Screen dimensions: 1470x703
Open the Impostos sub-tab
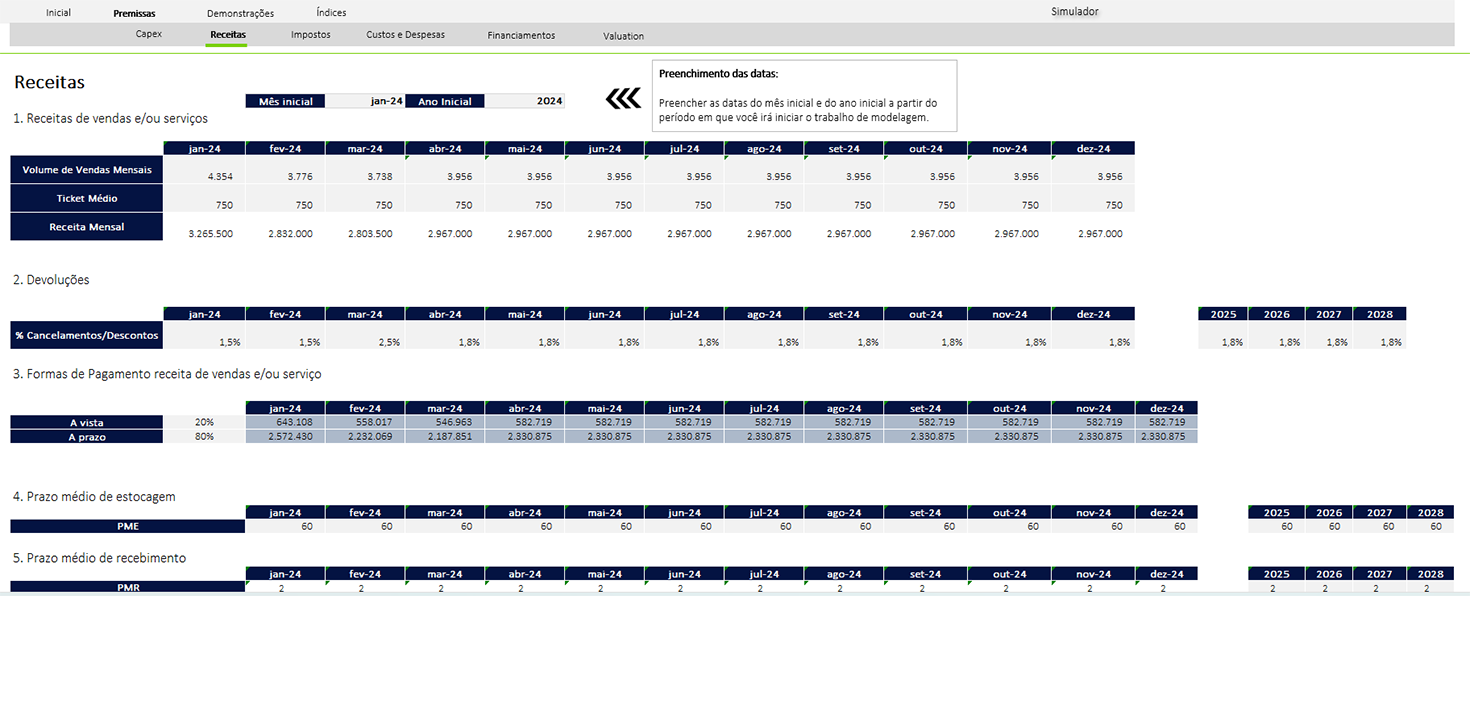coord(310,34)
